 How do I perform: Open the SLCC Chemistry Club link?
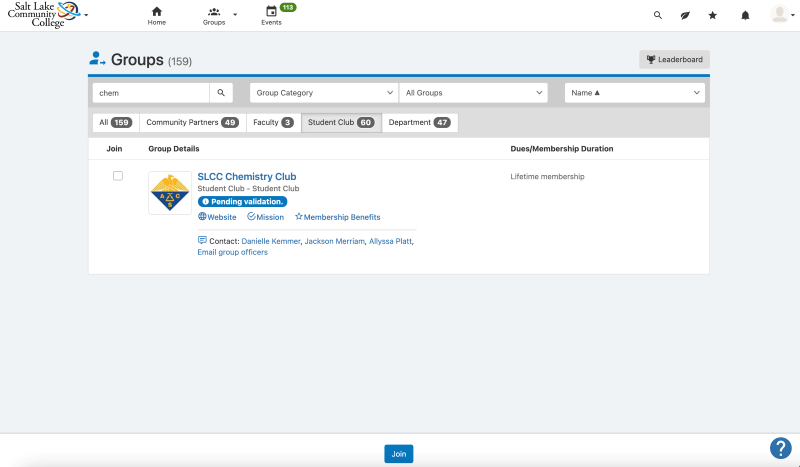[x=246, y=177]
